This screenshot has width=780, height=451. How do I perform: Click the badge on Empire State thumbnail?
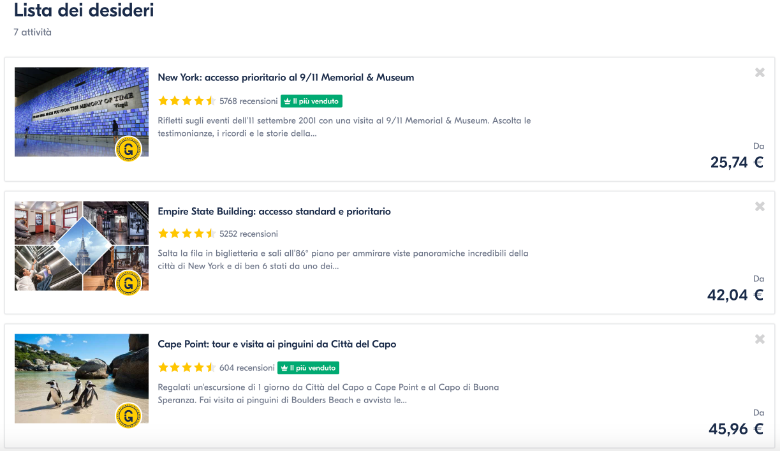point(128,283)
